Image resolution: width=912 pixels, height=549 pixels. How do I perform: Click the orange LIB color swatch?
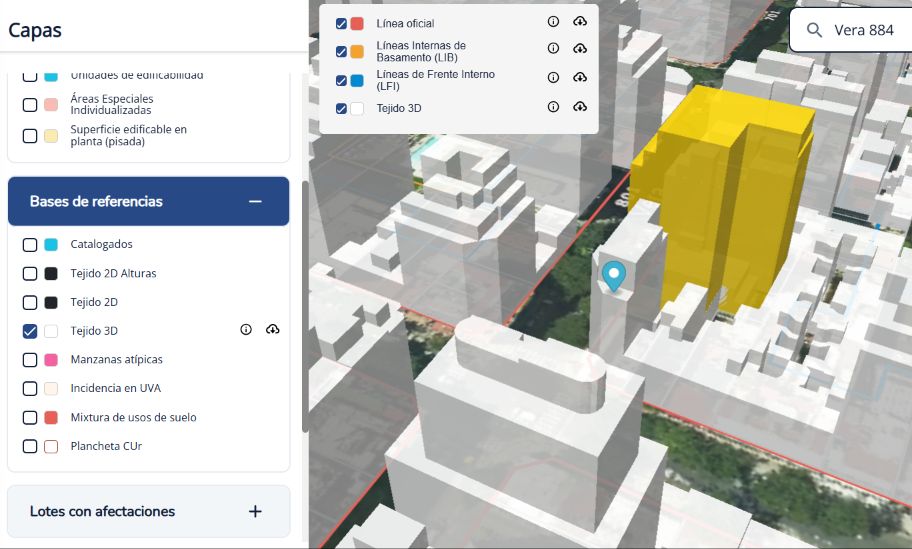(x=357, y=52)
